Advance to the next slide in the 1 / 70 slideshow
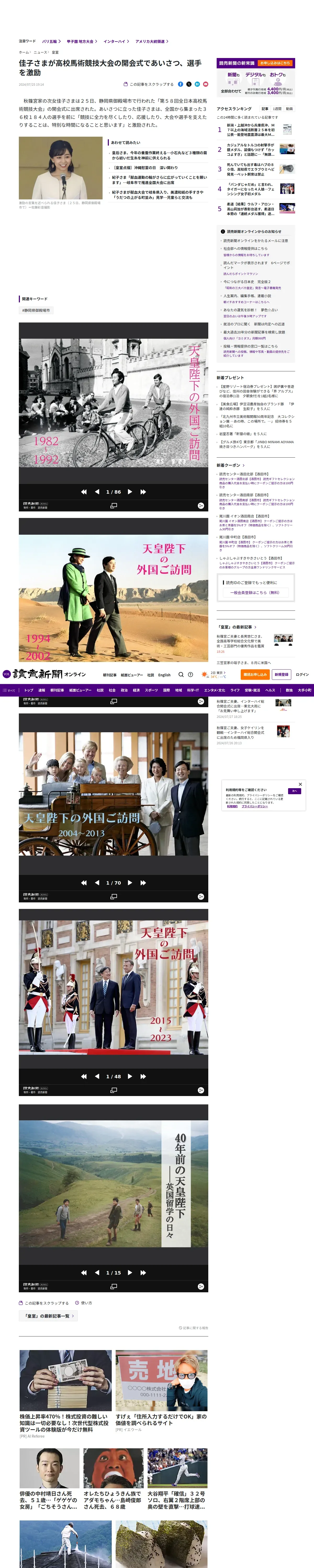 [x=130, y=882]
